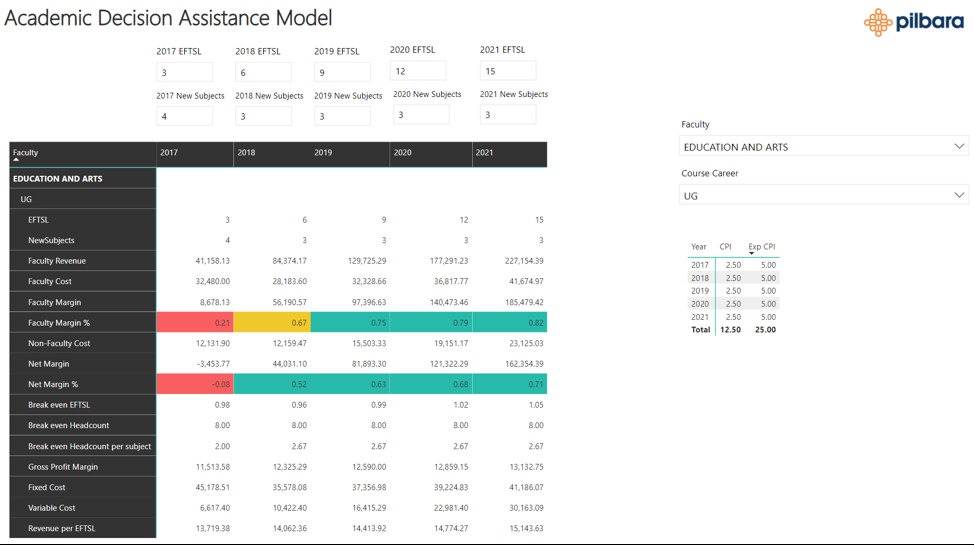Screen dimensions: 974x545
Task: Select the NewSubjects row header
Action: [83, 240]
